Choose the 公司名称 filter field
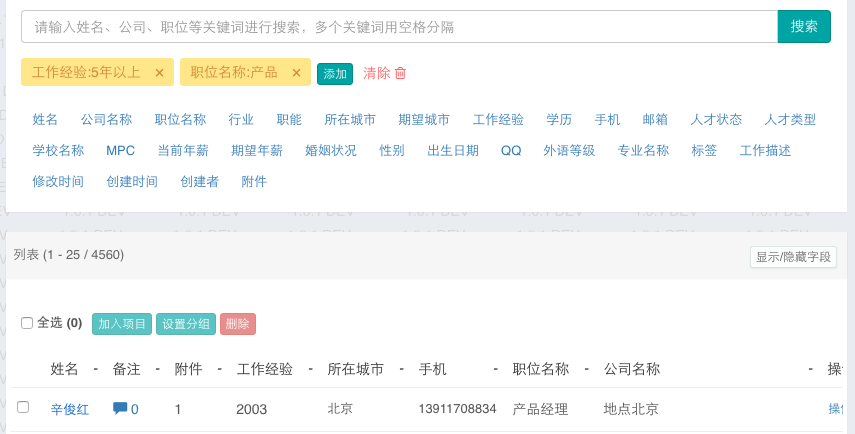The image size is (855, 434). coord(106,119)
